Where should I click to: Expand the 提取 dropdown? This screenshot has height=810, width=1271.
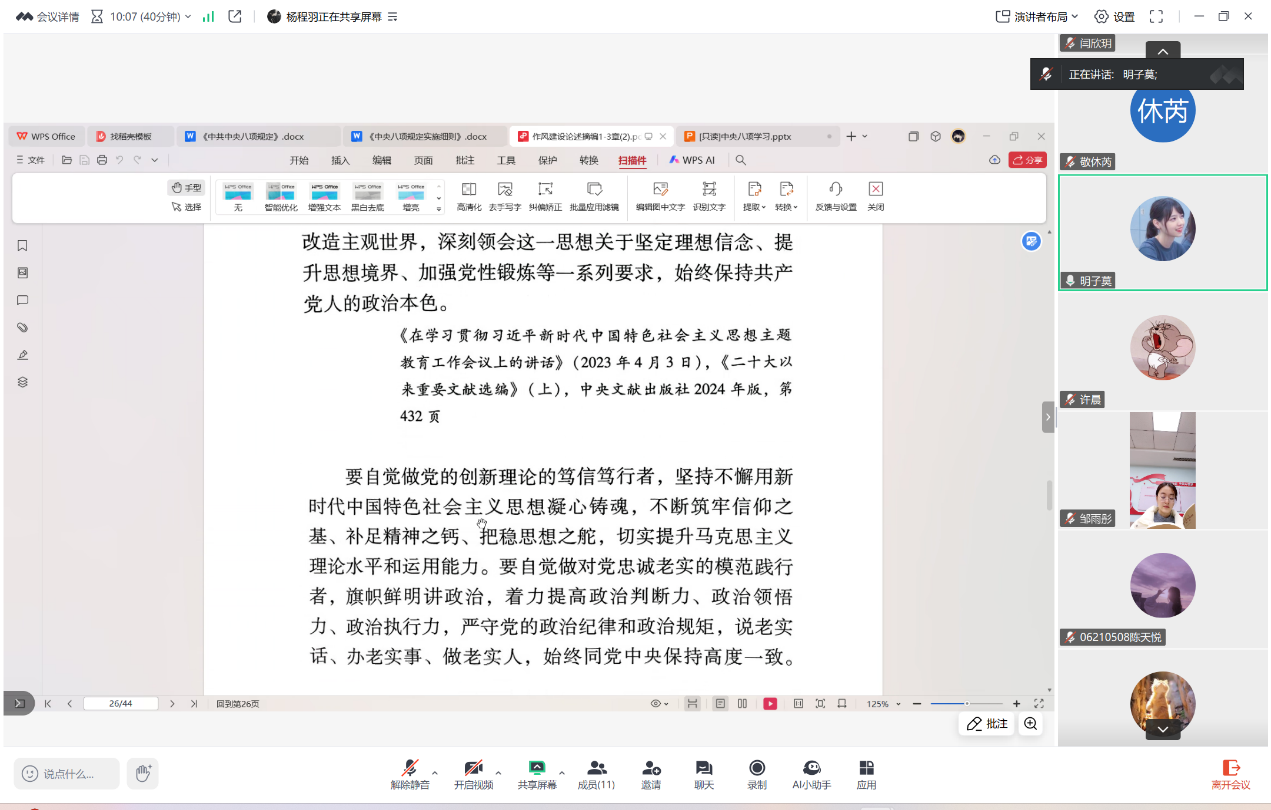pyautogui.click(x=754, y=194)
